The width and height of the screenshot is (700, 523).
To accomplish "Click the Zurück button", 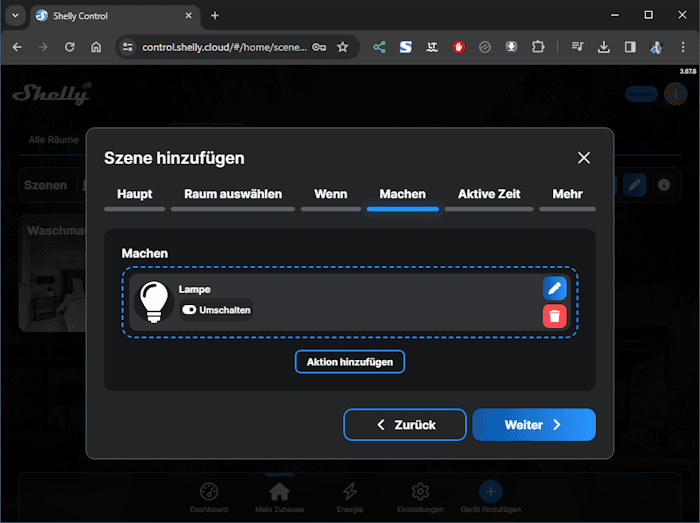I will pyautogui.click(x=405, y=425).
